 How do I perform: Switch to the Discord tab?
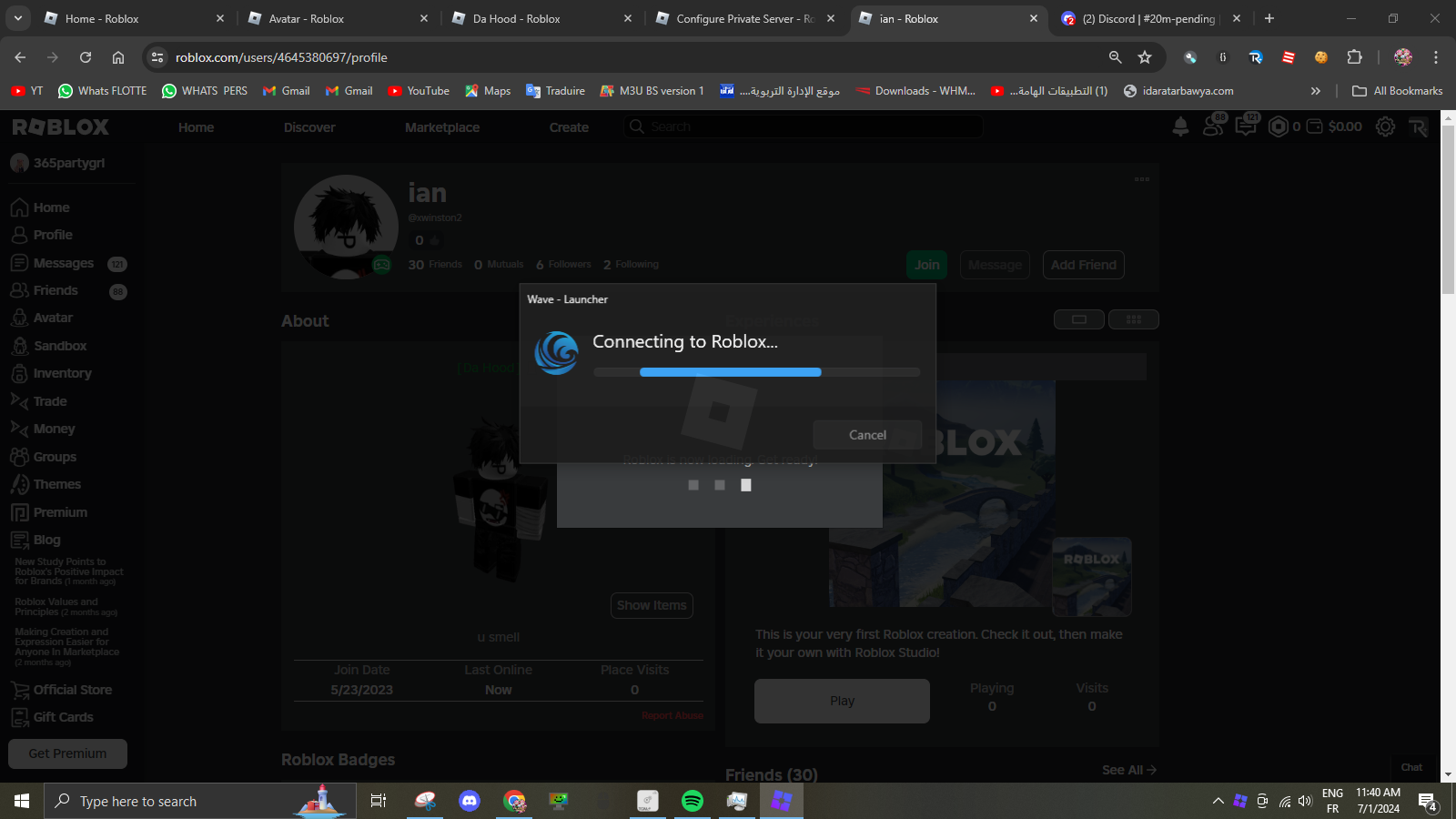[x=1152, y=18]
